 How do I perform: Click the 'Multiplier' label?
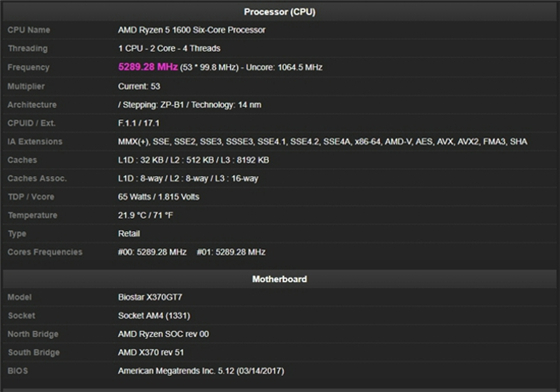click(x=26, y=86)
